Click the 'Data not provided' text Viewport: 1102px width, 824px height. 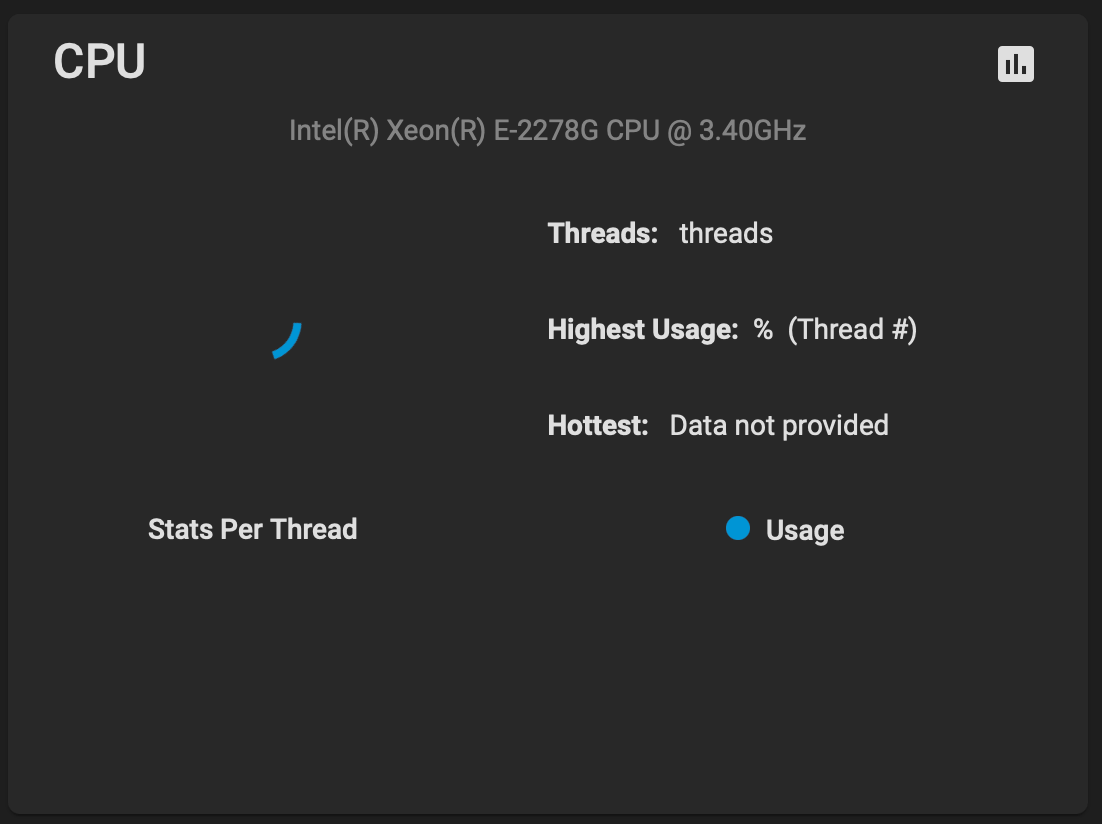tap(779, 424)
